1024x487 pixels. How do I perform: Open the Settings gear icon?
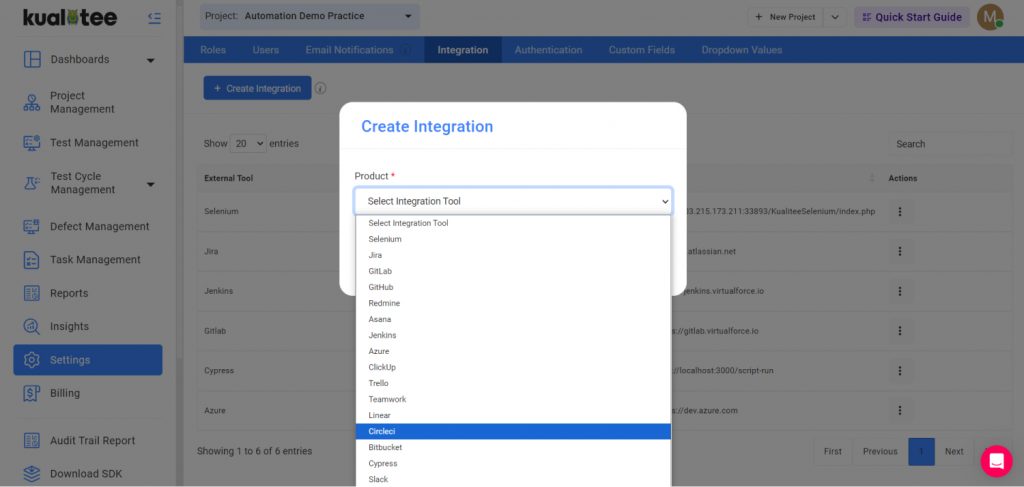click(32, 360)
